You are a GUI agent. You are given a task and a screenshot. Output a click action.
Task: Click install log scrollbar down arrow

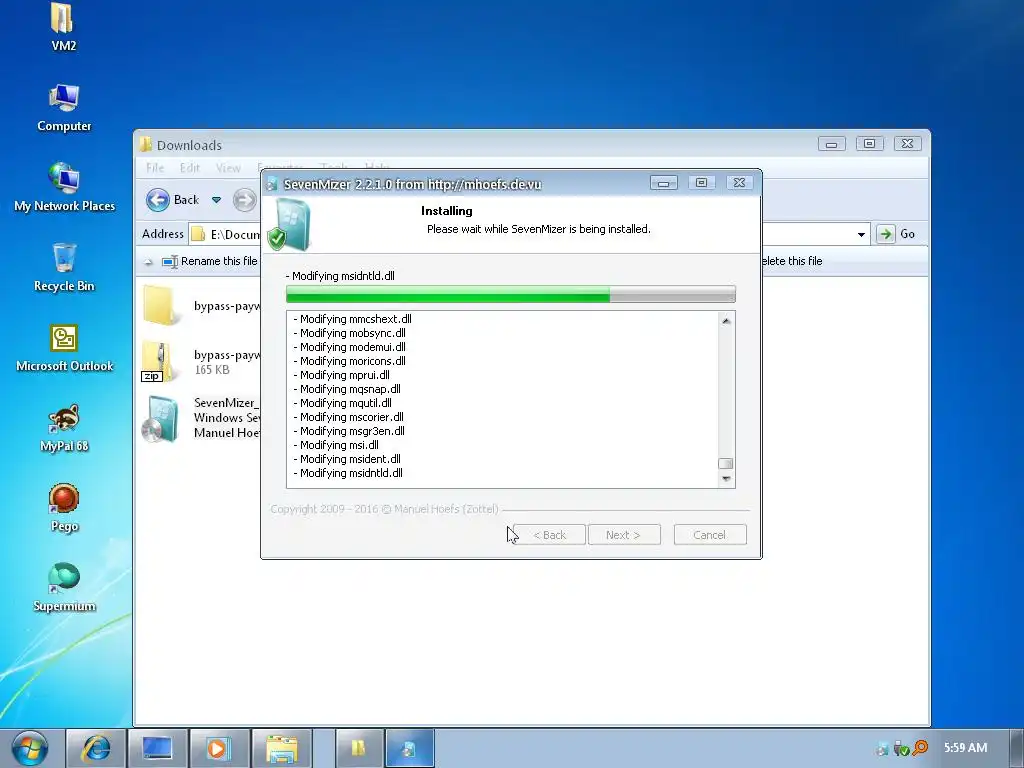click(726, 479)
